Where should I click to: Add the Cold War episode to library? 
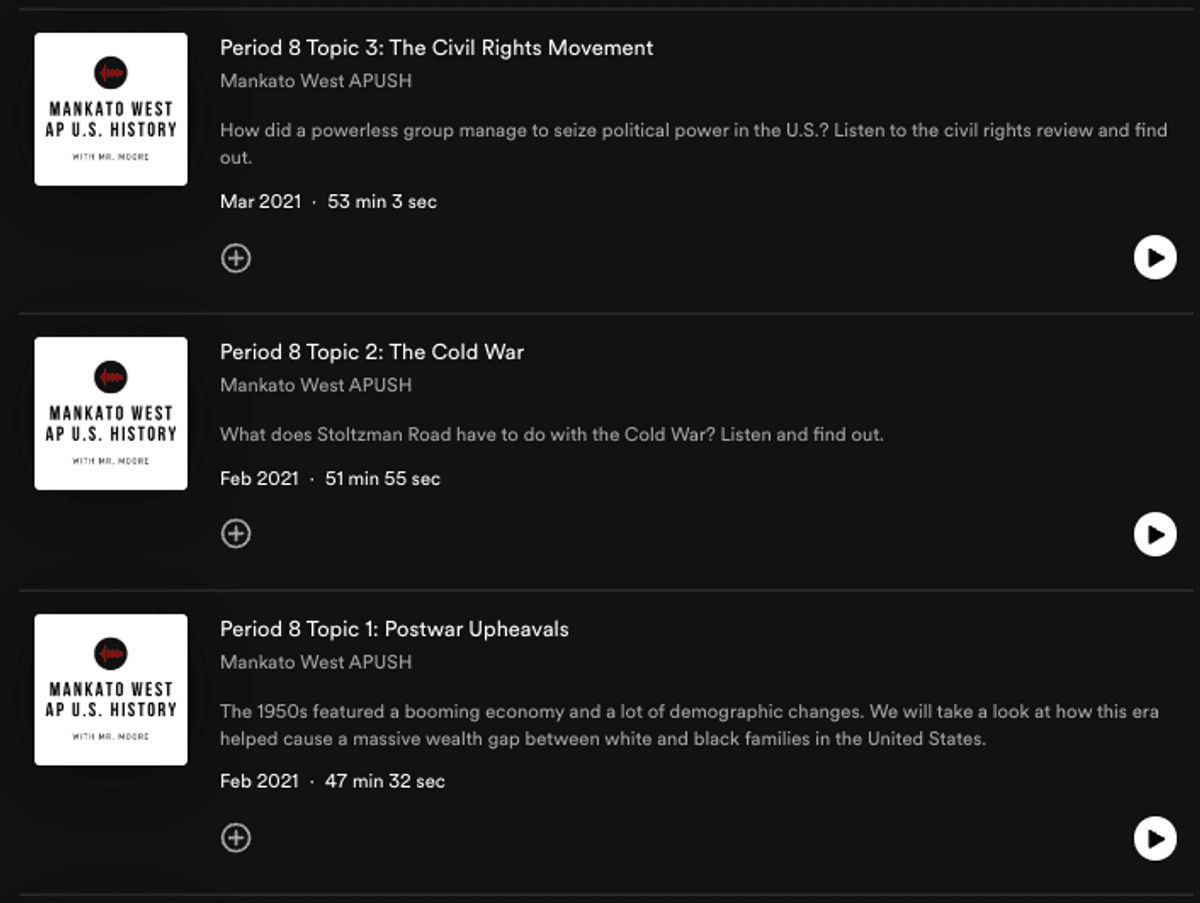click(x=236, y=534)
